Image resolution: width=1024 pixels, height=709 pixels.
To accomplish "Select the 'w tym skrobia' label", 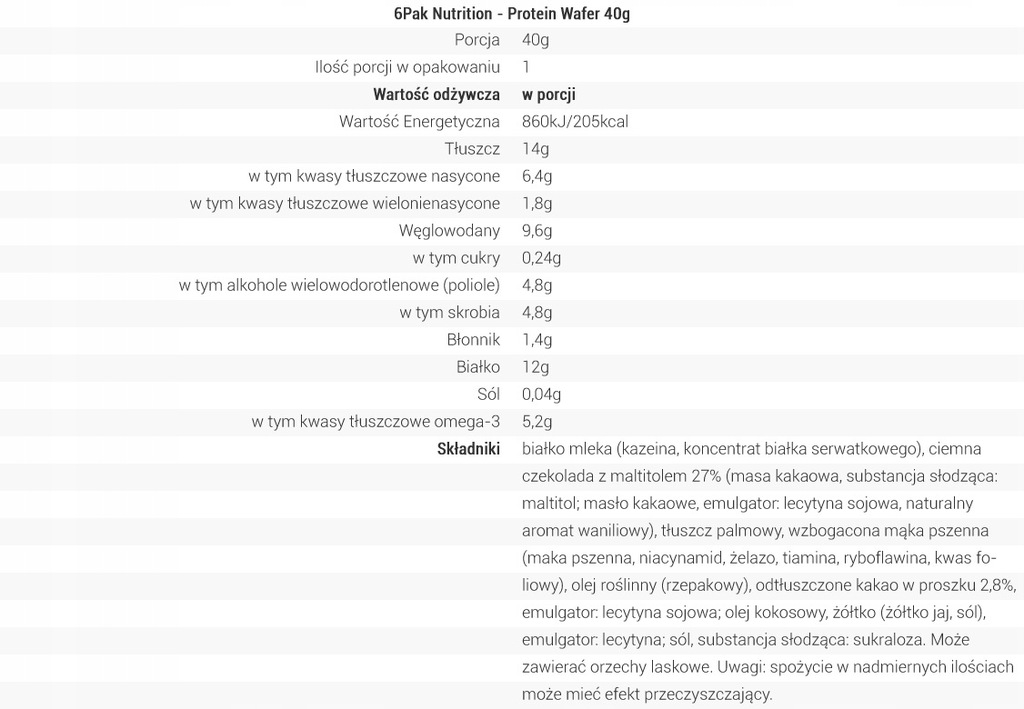I will 449,313.
